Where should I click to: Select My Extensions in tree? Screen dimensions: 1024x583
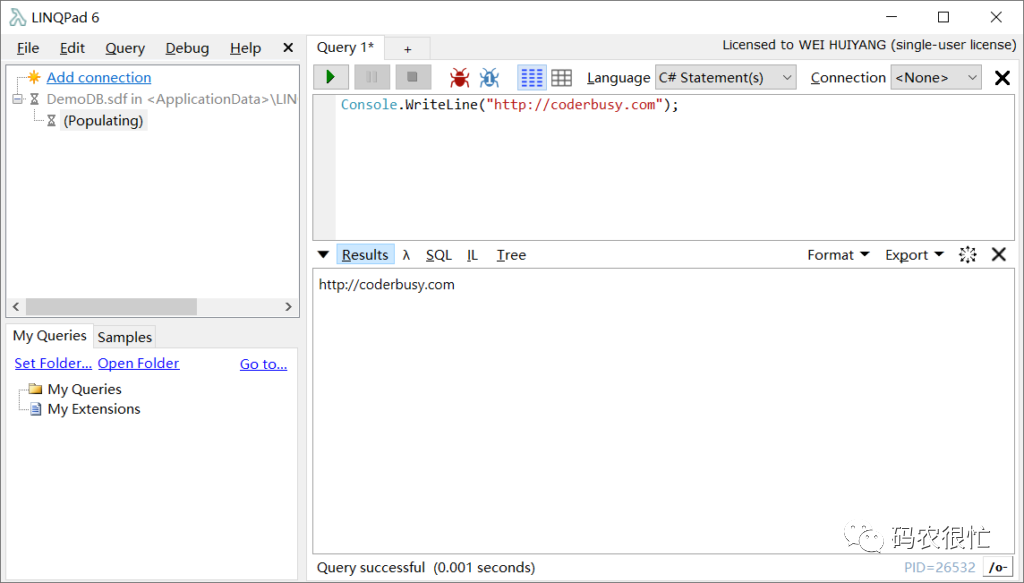pos(94,409)
